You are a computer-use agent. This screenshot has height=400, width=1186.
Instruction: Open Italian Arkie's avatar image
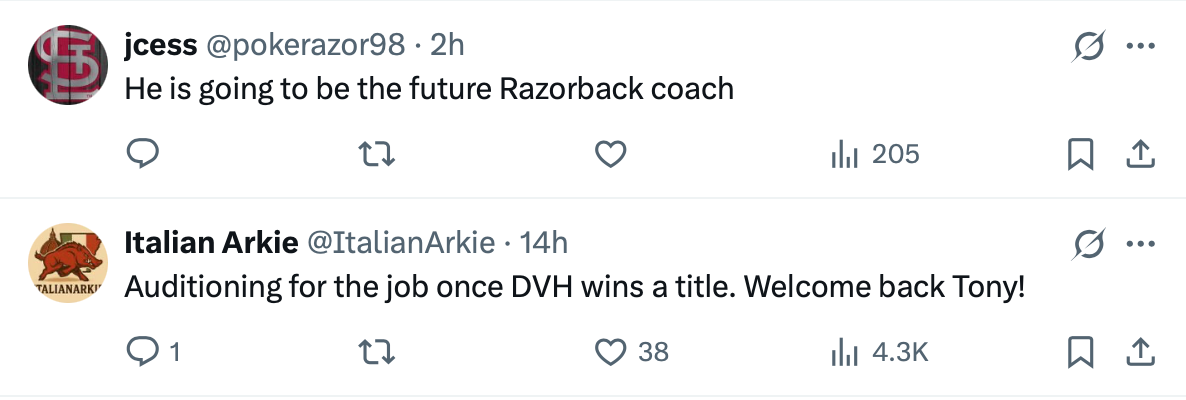(x=66, y=263)
